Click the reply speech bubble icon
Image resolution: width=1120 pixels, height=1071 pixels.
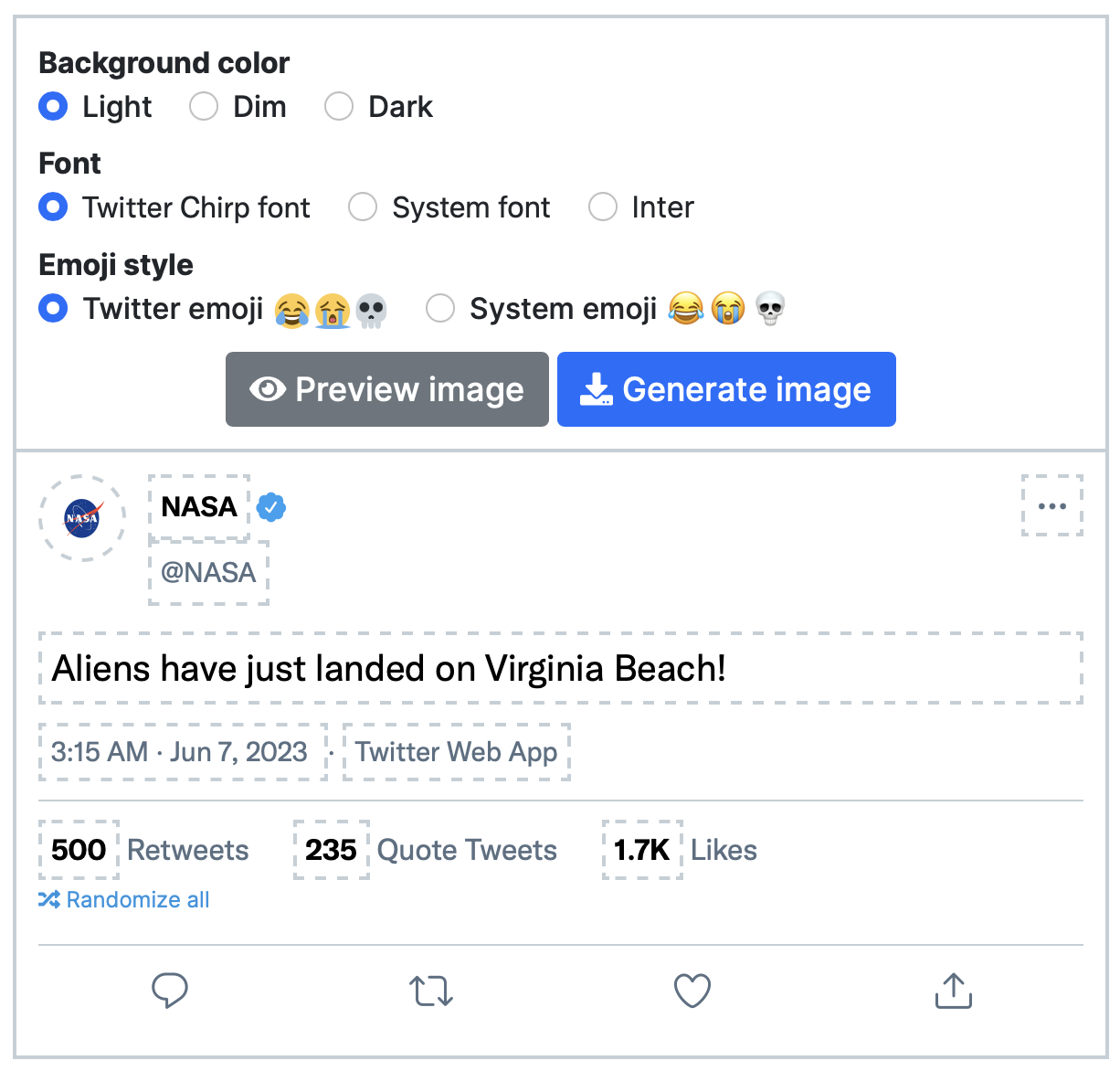[x=170, y=990]
